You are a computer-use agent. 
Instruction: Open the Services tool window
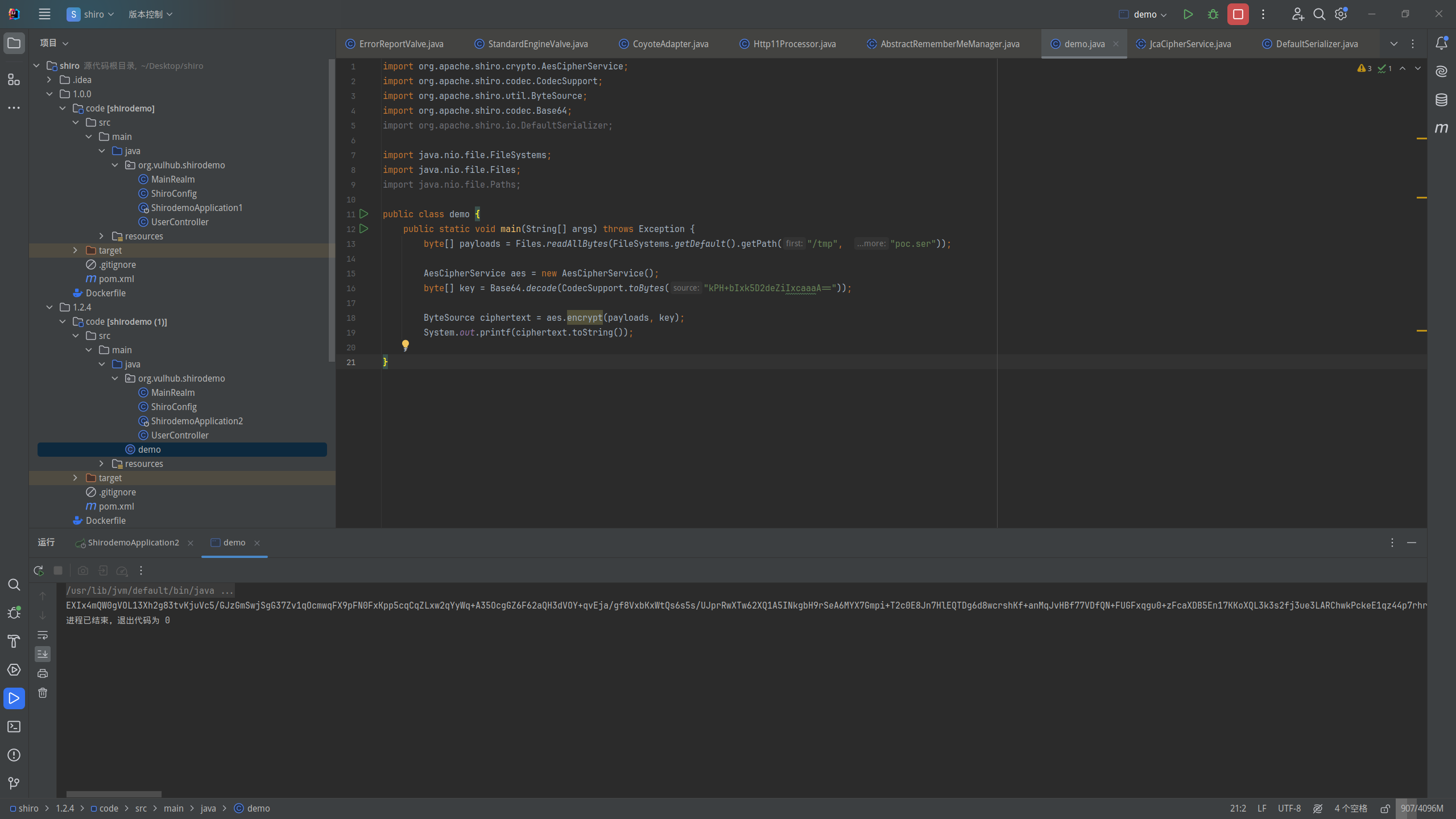coord(14,670)
